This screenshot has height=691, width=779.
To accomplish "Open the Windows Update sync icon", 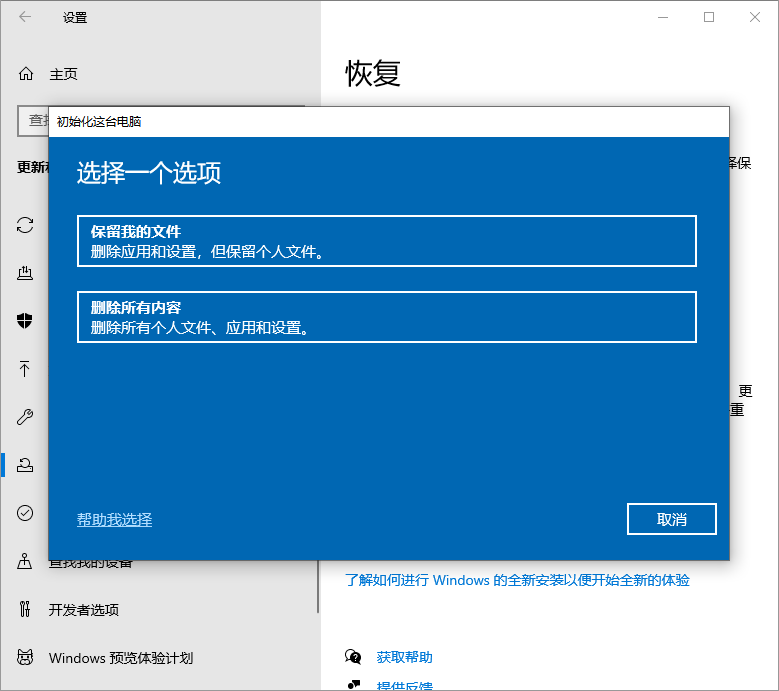I will 25,225.
